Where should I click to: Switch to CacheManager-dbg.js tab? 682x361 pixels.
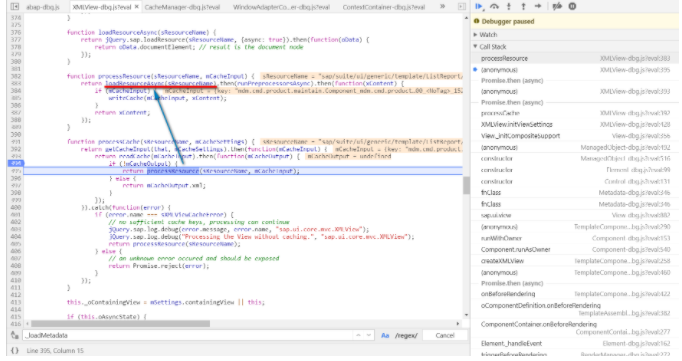point(182,7)
